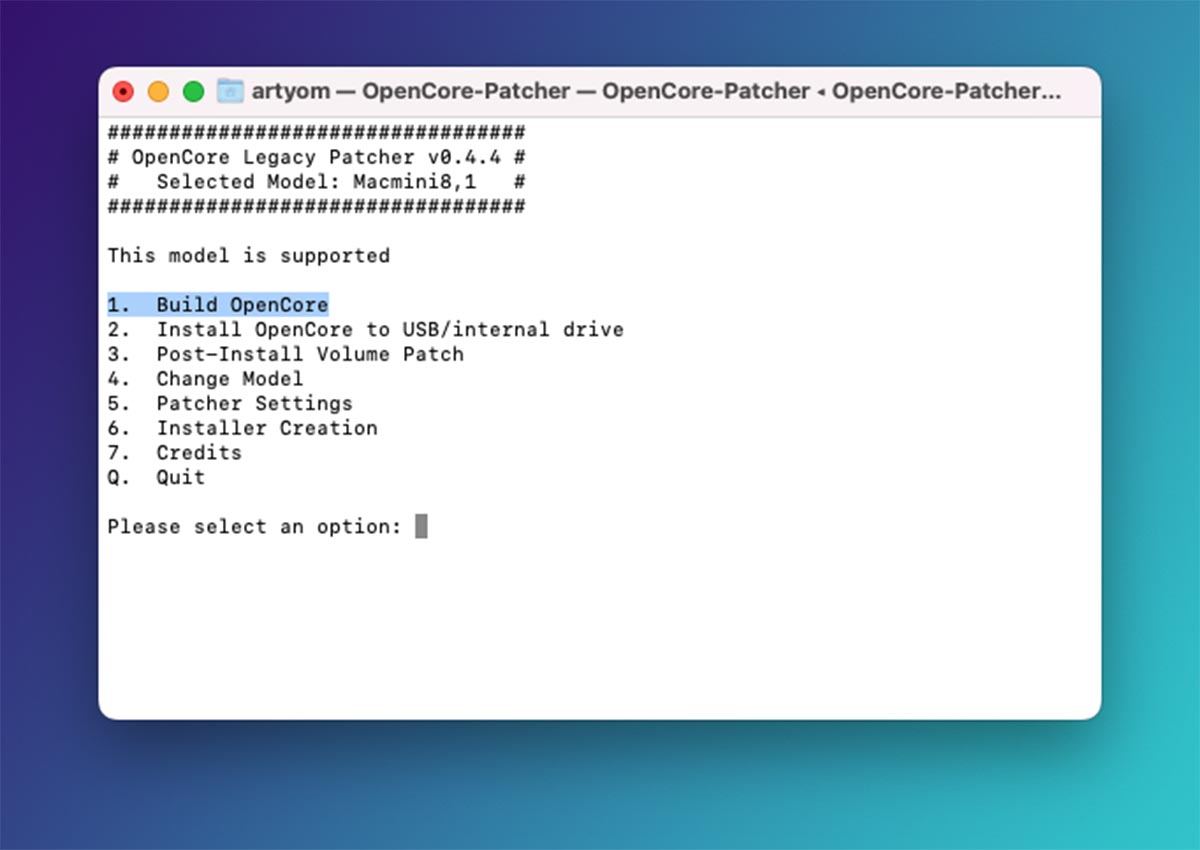
Task: Click '3. Post-Install Volume Patch' line
Action: (x=285, y=354)
